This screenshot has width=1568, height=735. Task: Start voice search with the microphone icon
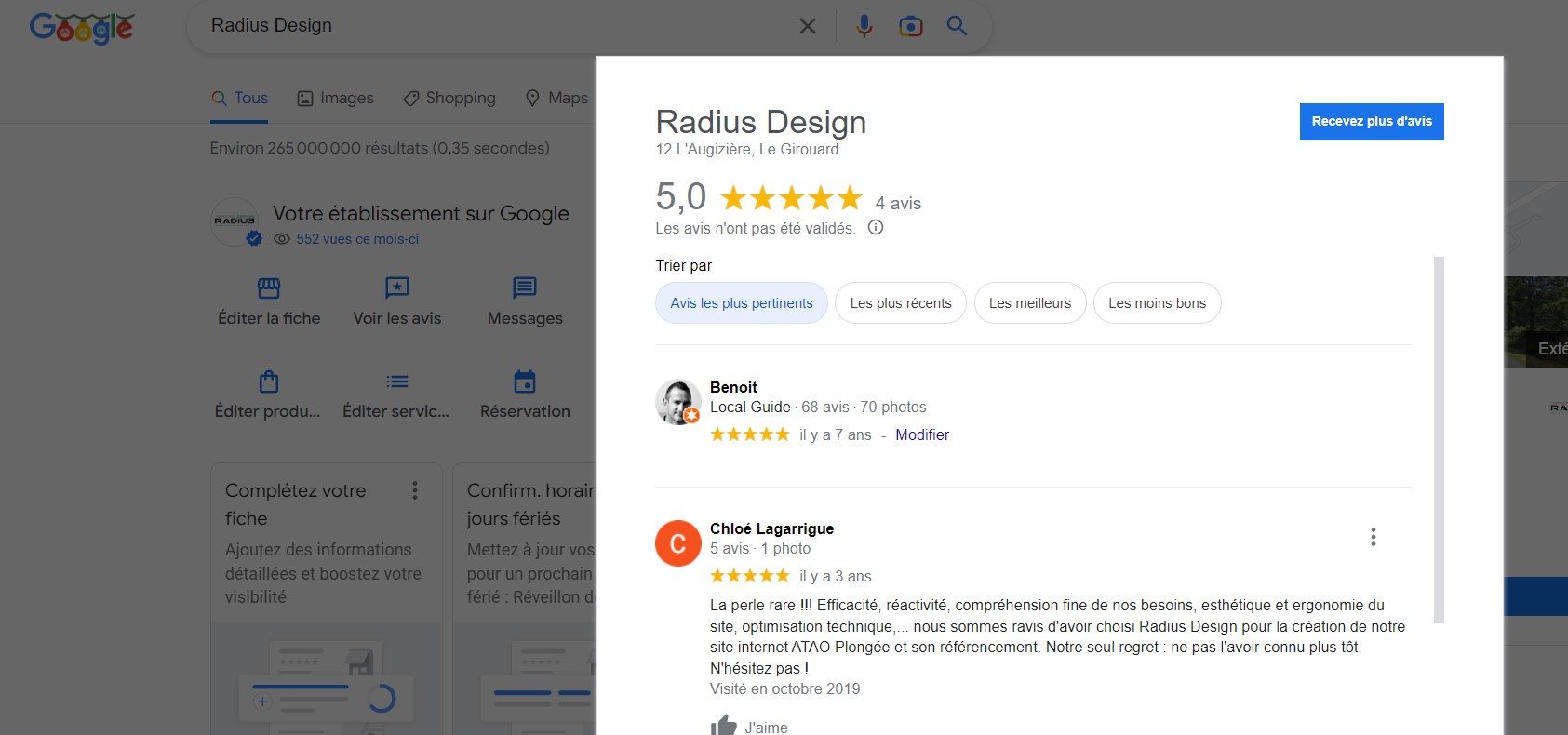pos(864,26)
